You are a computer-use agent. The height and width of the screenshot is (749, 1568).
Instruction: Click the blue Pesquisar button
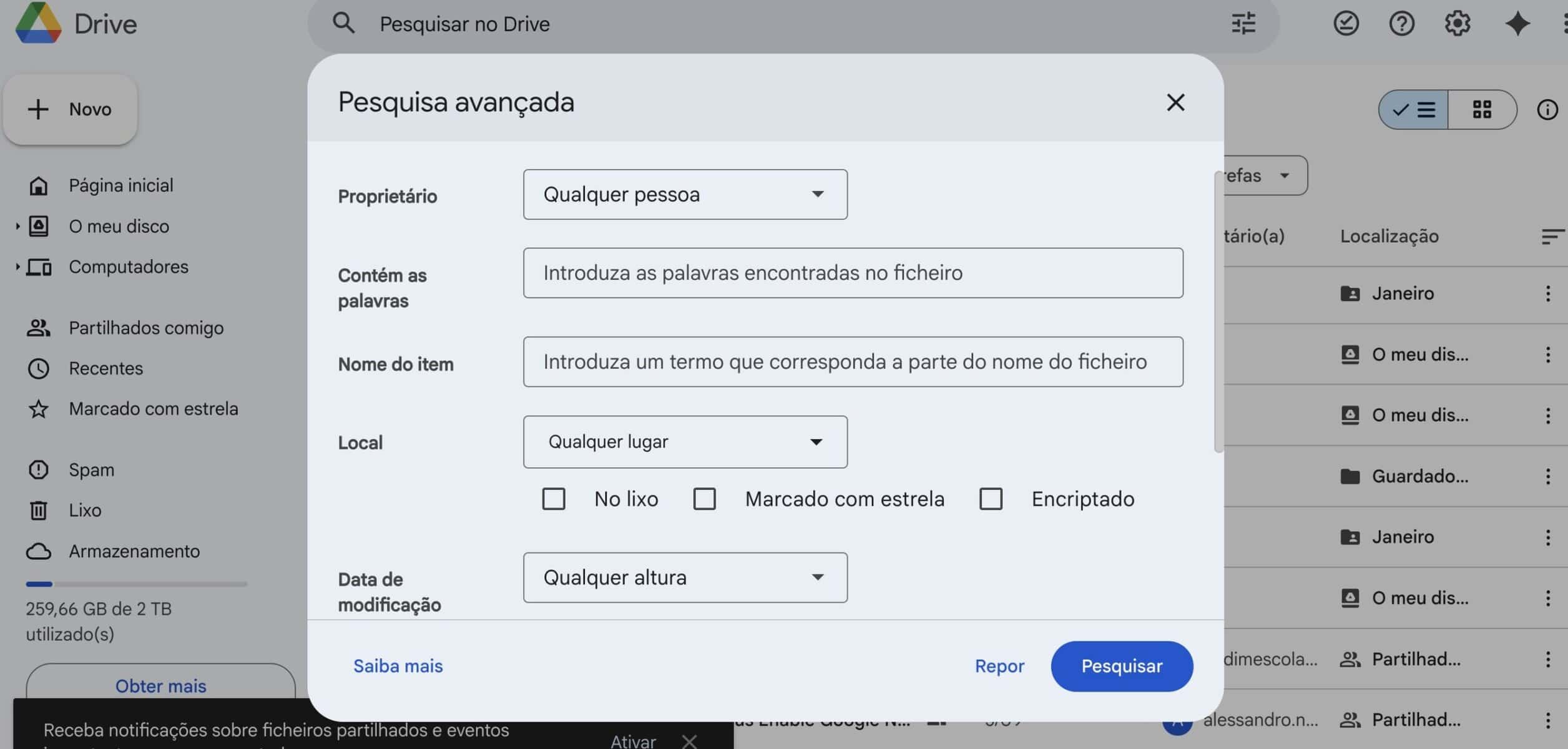click(x=1121, y=666)
